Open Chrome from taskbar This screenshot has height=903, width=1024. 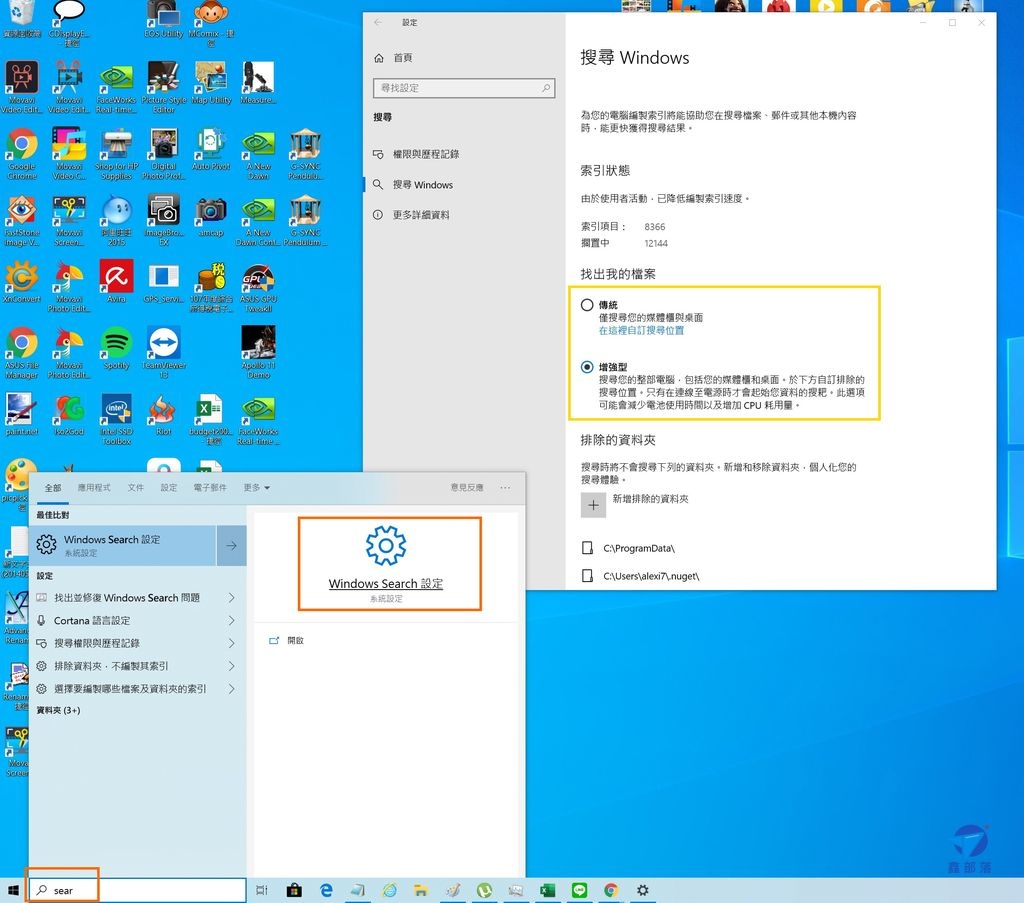click(x=611, y=890)
